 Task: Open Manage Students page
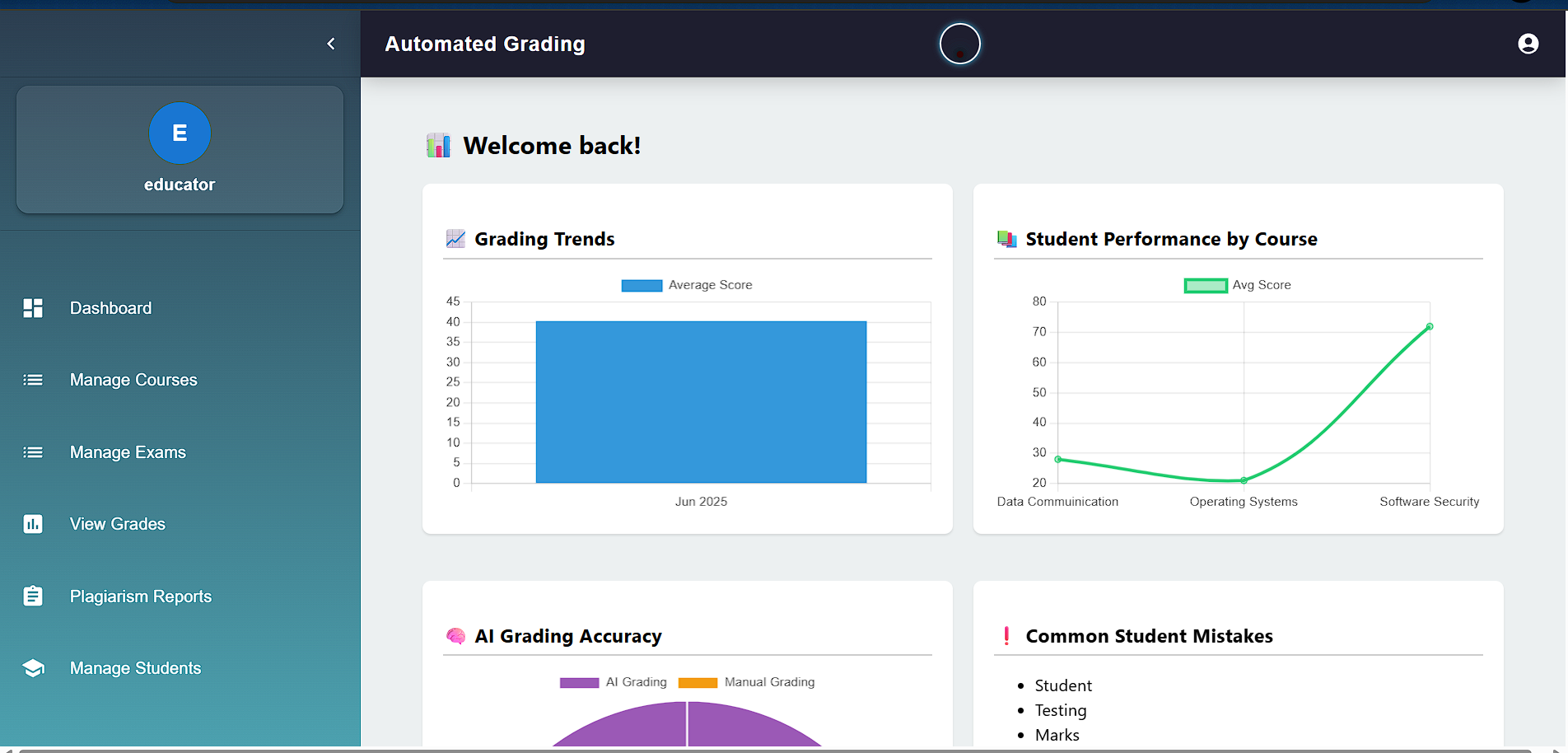click(180, 668)
